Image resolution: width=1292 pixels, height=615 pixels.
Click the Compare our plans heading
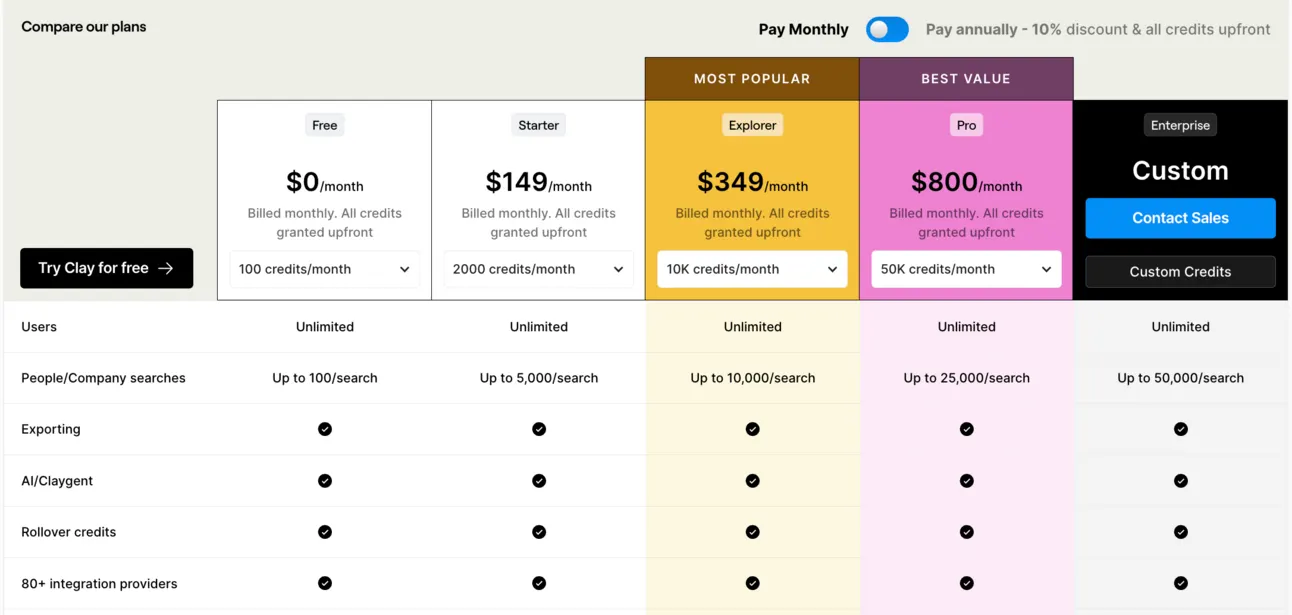point(84,27)
